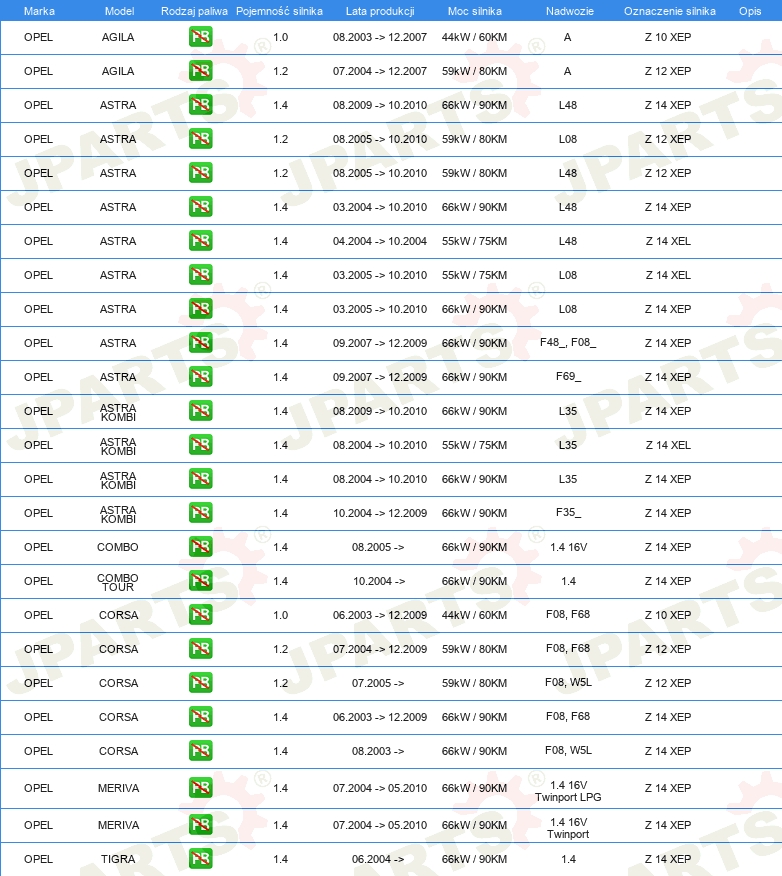Screen dimensions: 782x876
Task: Click fuel icon in CORSA 1.0 row
Action: point(201,615)
